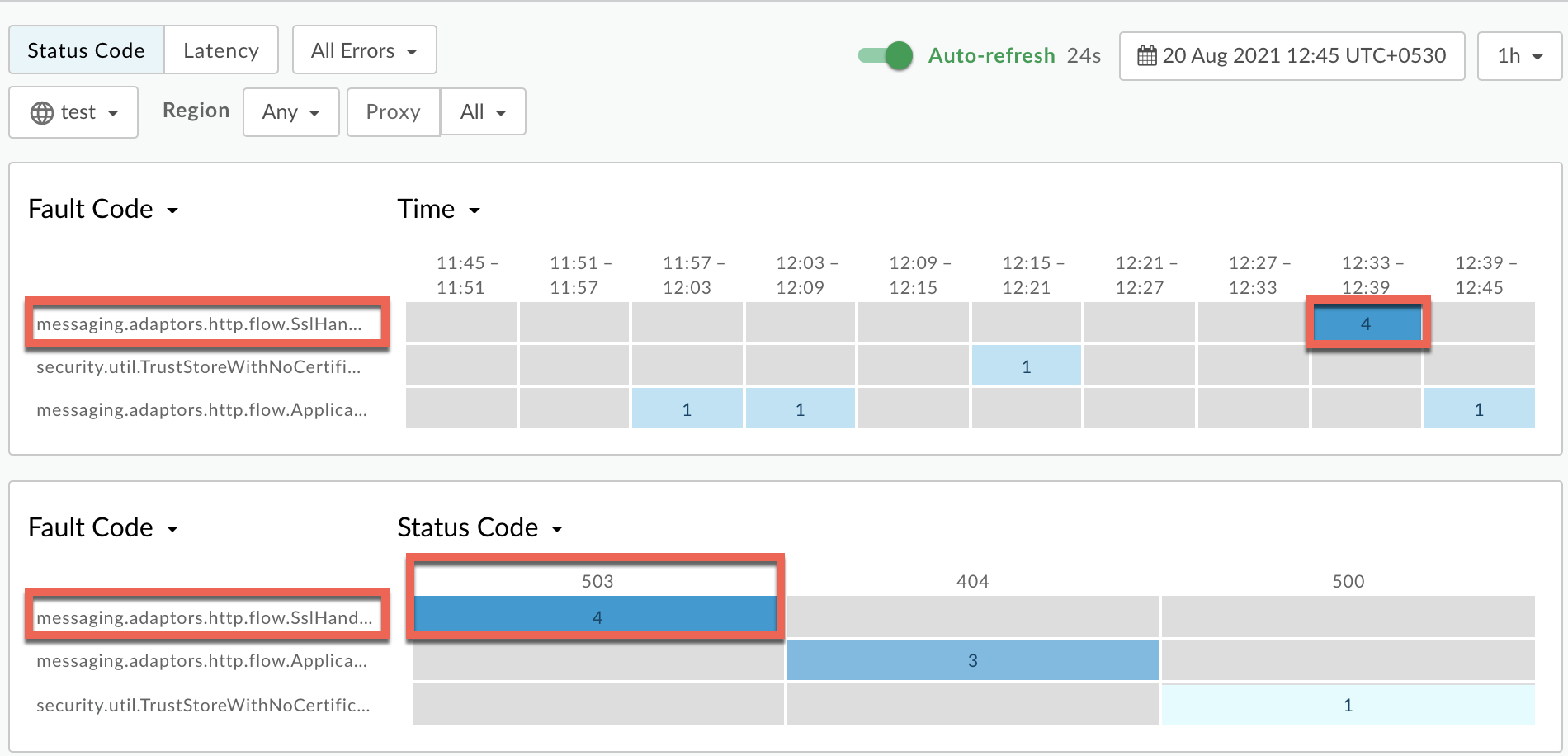
Task: Open the Proxy All dropdown
Action: pos(483,112)
